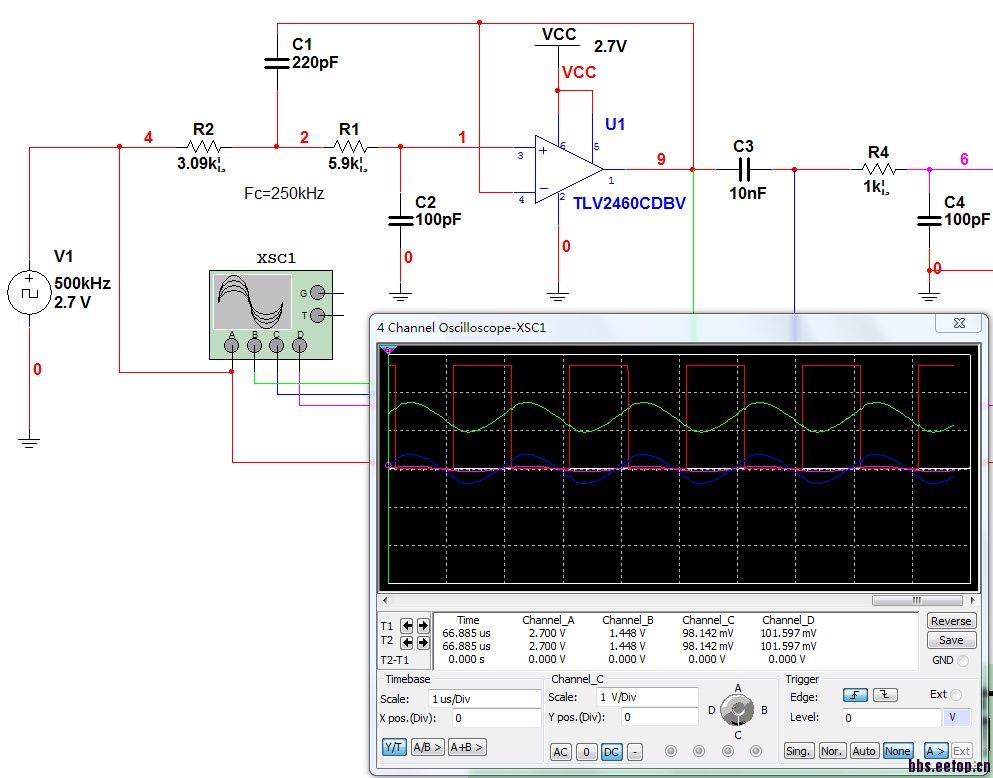
Task: Set channel coupling to 0
Action: coord(586,751)
